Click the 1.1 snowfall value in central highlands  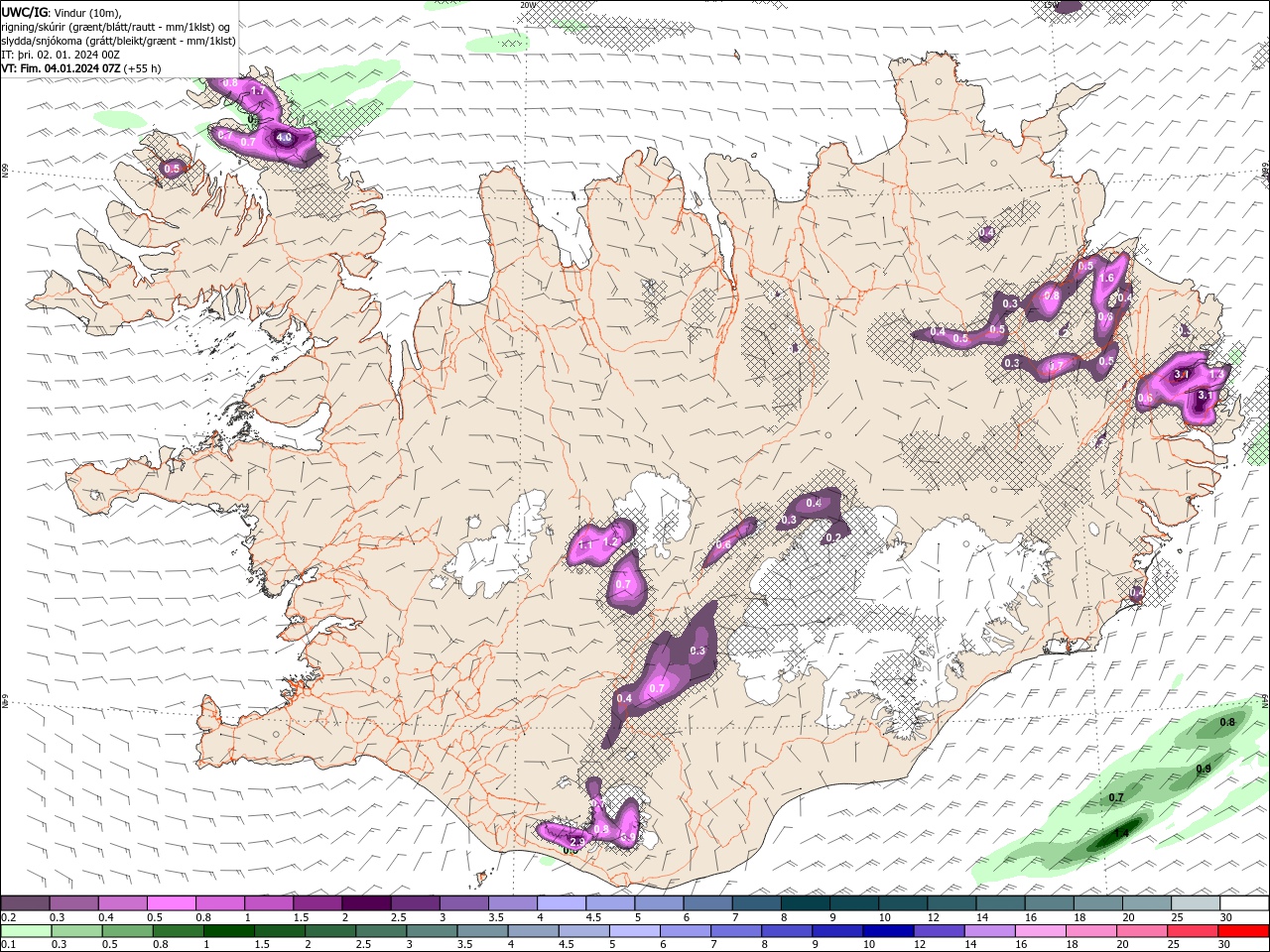coord(585,545)
